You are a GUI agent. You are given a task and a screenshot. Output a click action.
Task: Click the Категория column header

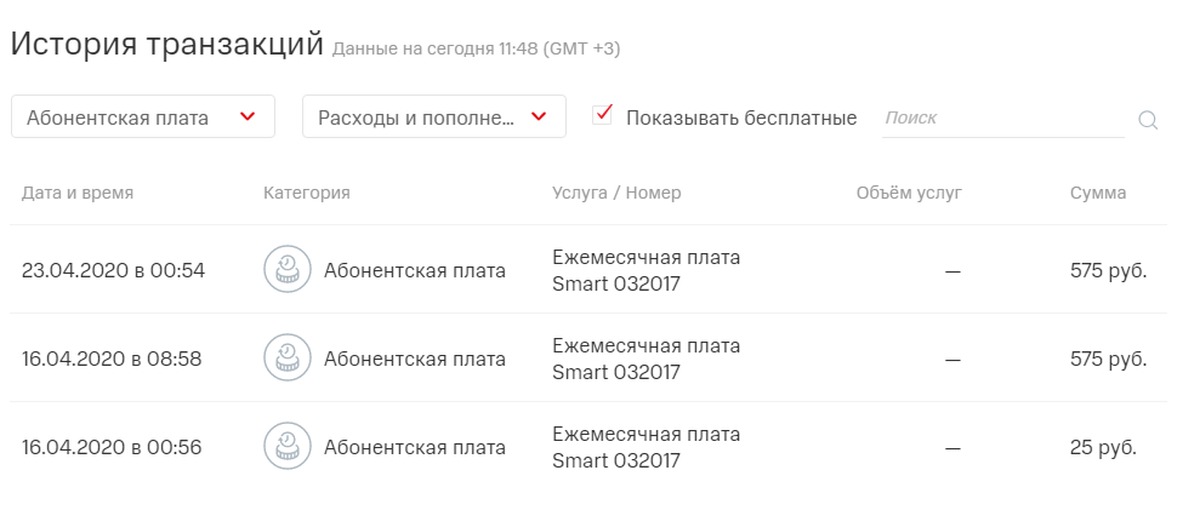(x=307, y=193)
